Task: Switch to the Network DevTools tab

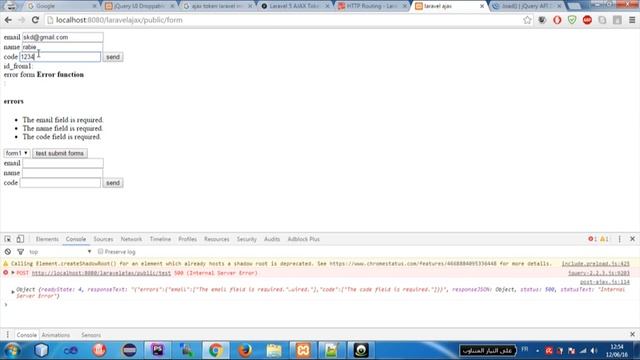Action: (x=131, y=239)
